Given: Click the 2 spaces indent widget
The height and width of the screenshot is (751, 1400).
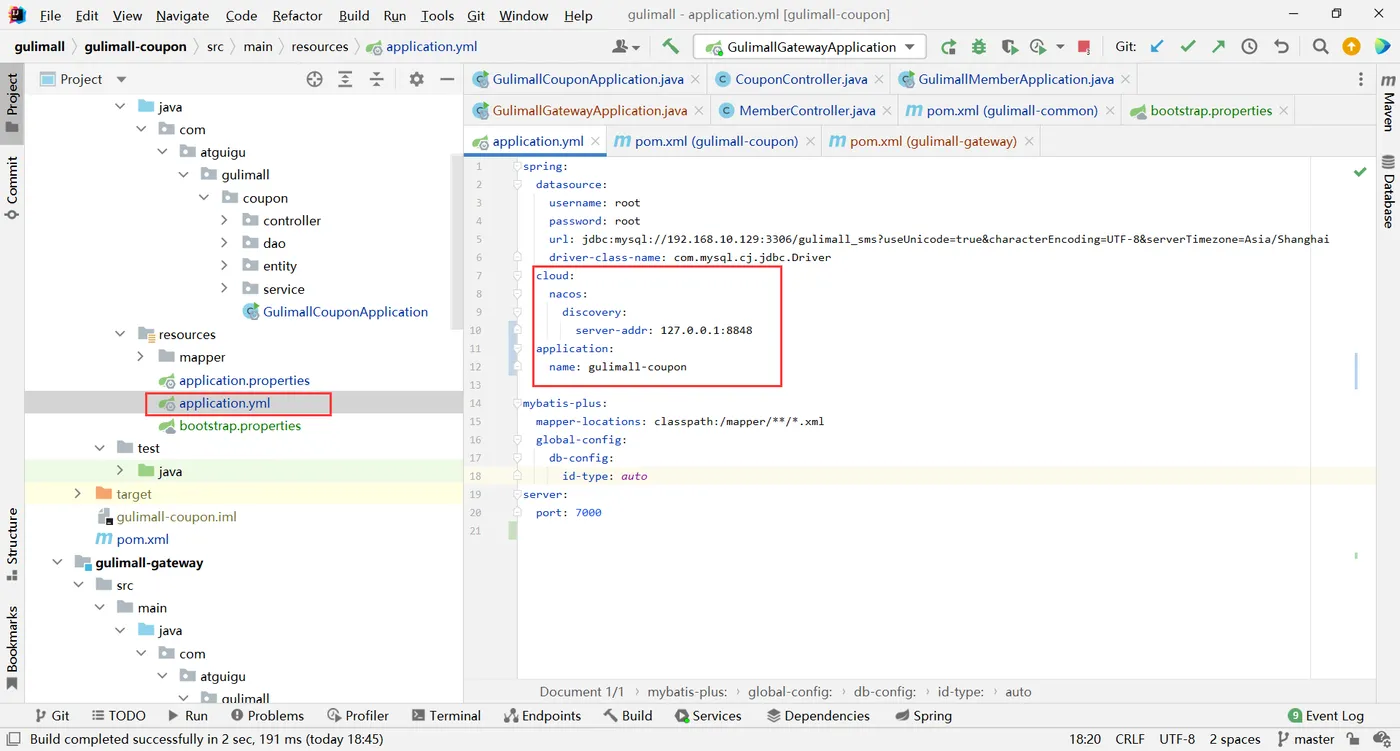Looking at the screenshot, I should 1235,740.
